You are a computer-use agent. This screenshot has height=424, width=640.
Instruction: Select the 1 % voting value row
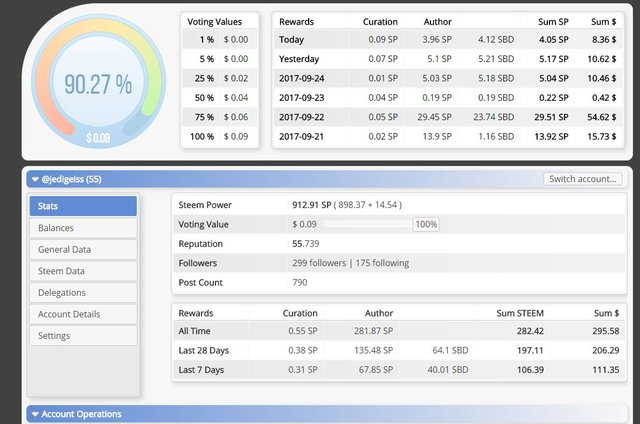(220, 40)
